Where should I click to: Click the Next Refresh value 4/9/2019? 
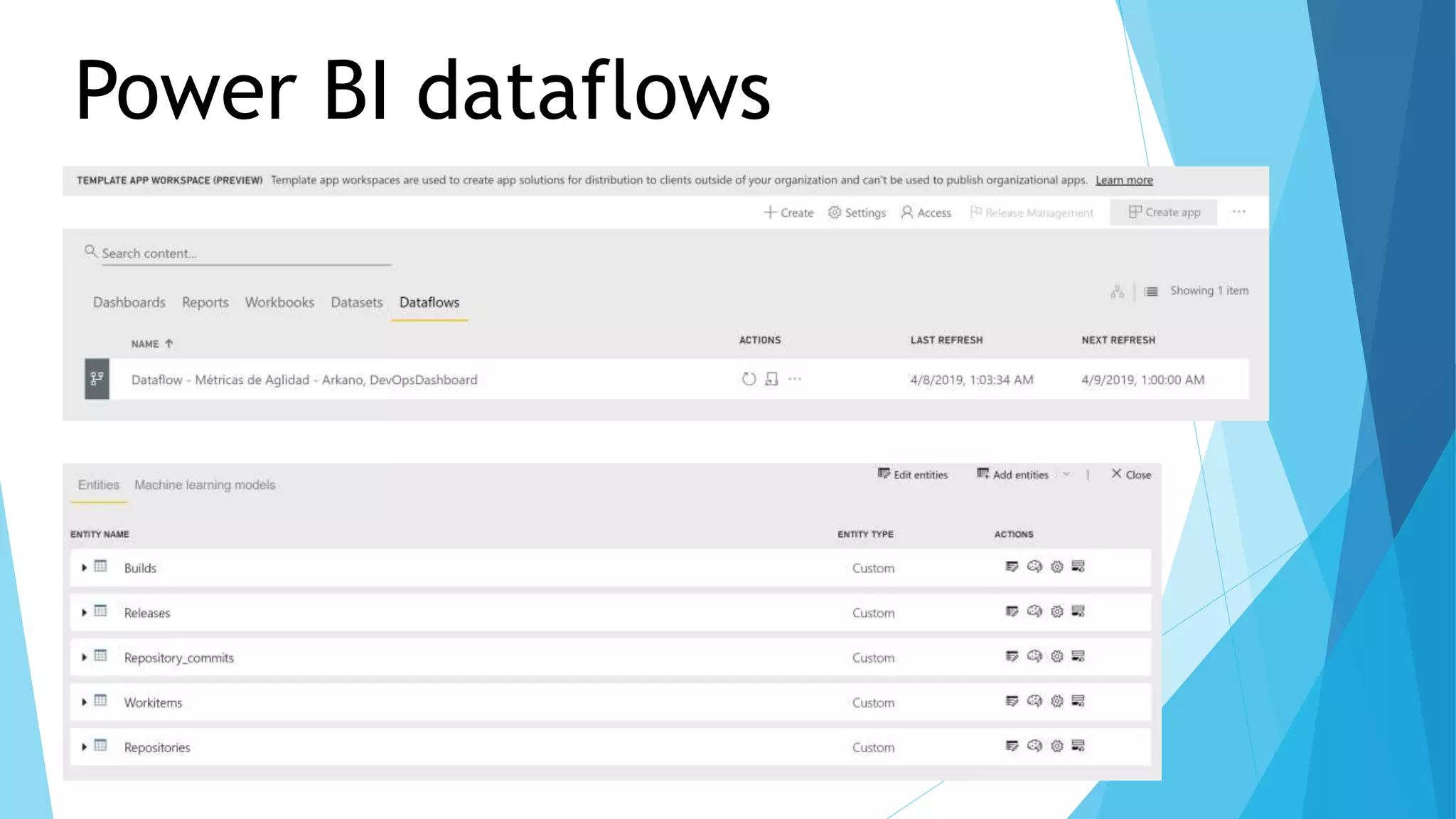tap(1143, 380)
